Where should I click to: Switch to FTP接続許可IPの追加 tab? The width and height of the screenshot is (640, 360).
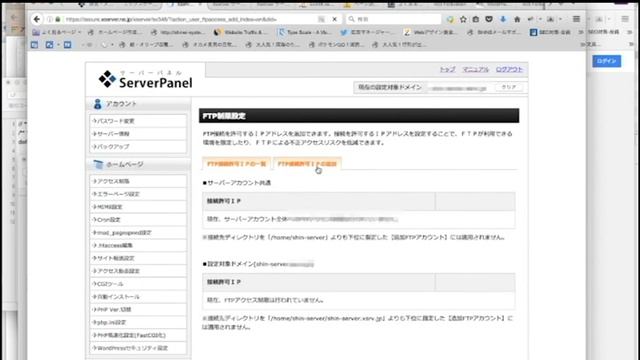tap(307, 164)
